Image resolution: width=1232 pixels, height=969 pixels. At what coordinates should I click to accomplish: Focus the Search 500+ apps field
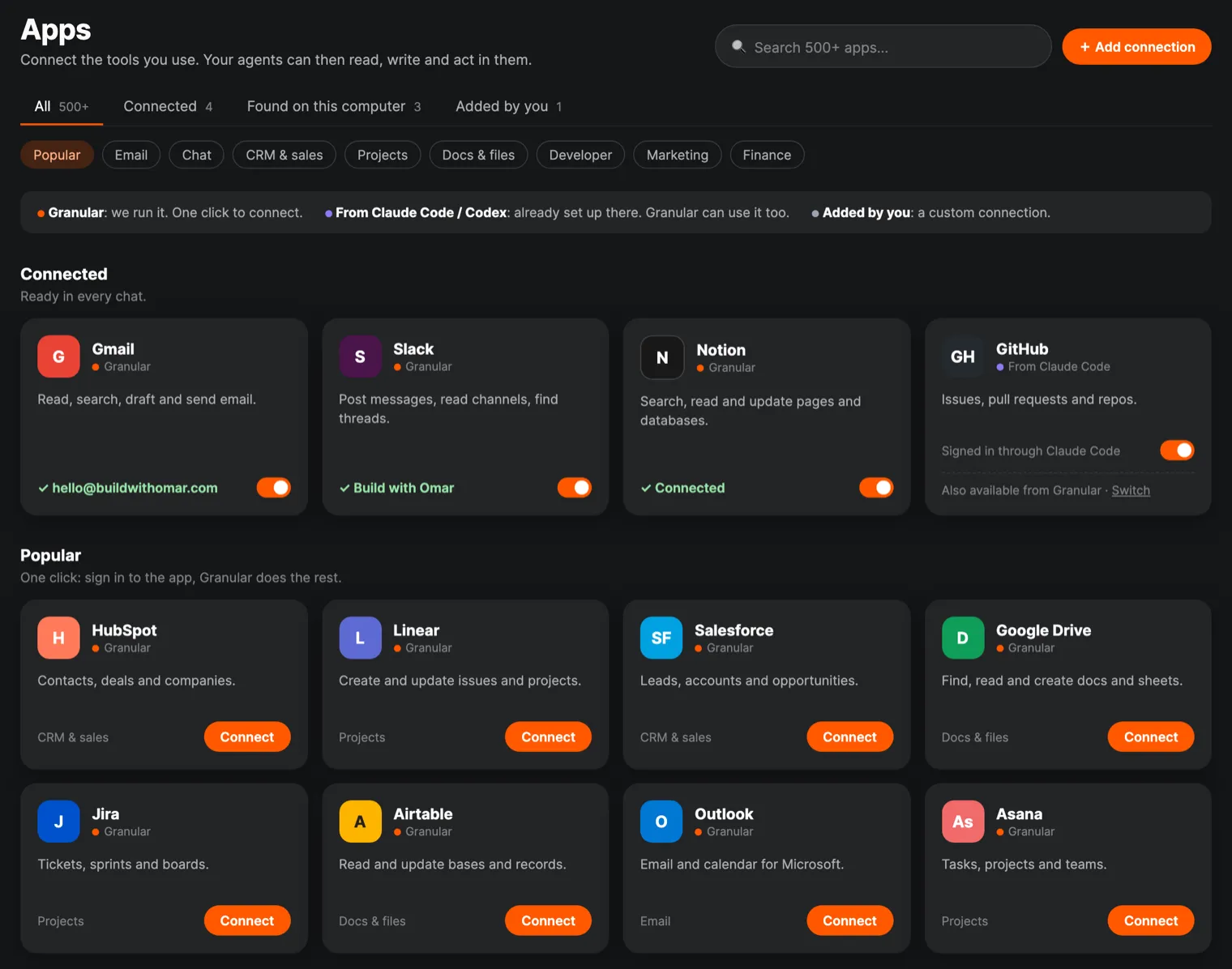[883, 46]
